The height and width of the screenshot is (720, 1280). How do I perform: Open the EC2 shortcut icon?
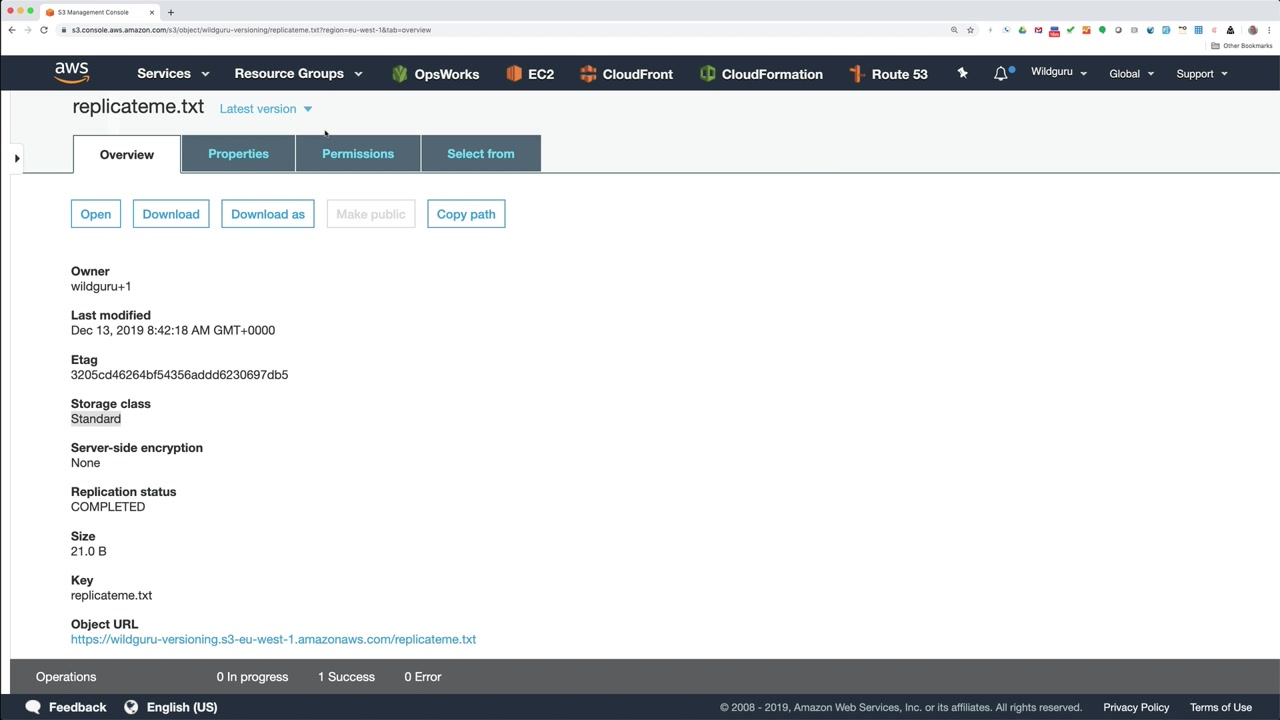514,74
